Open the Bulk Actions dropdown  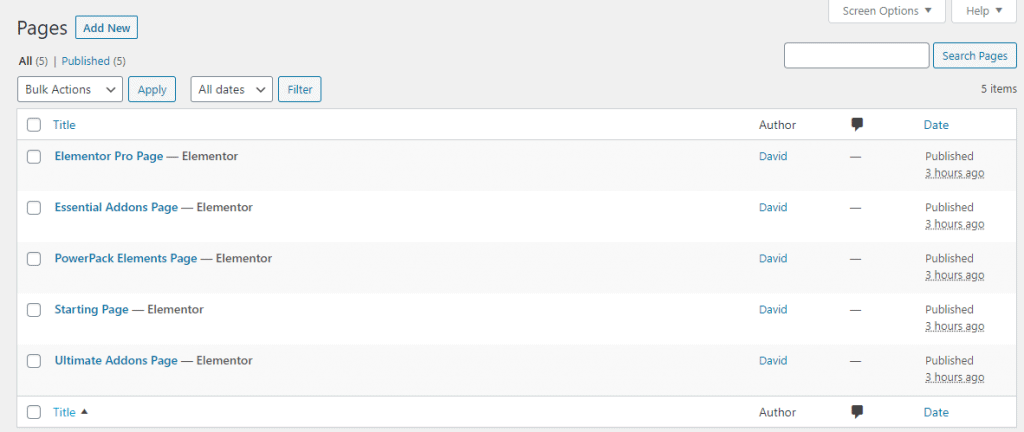pos(70,89)
